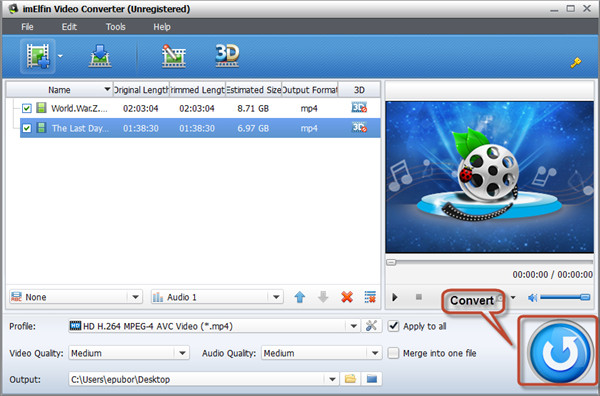
Task: Uncheck the World.War.Z file checkbox
Action: click(x=26, y=108)
